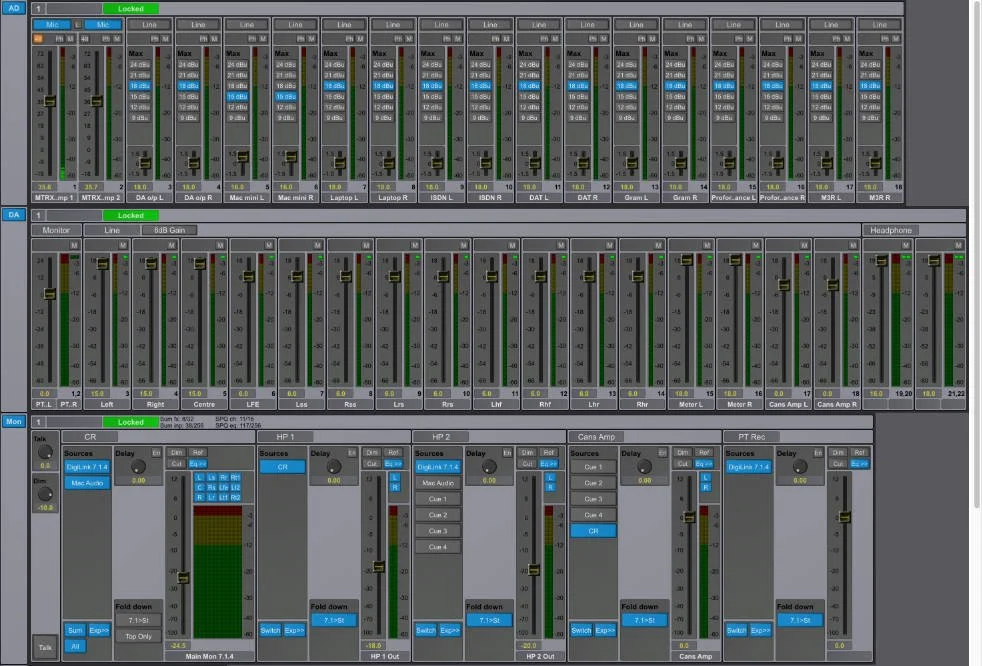Enable the Mac Audio source in CR
The width and height of the screenshot is (982, 666).
[87, 483]
